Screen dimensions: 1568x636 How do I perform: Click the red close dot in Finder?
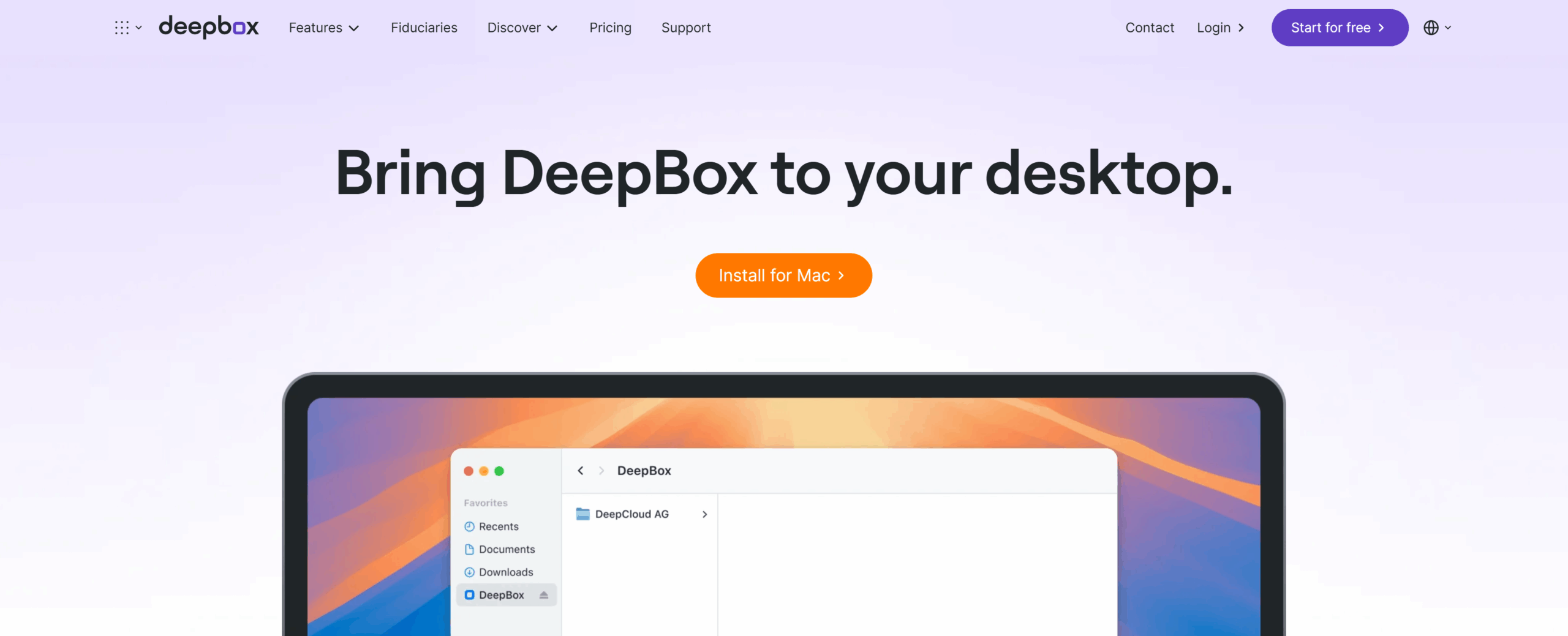point(469,471)
